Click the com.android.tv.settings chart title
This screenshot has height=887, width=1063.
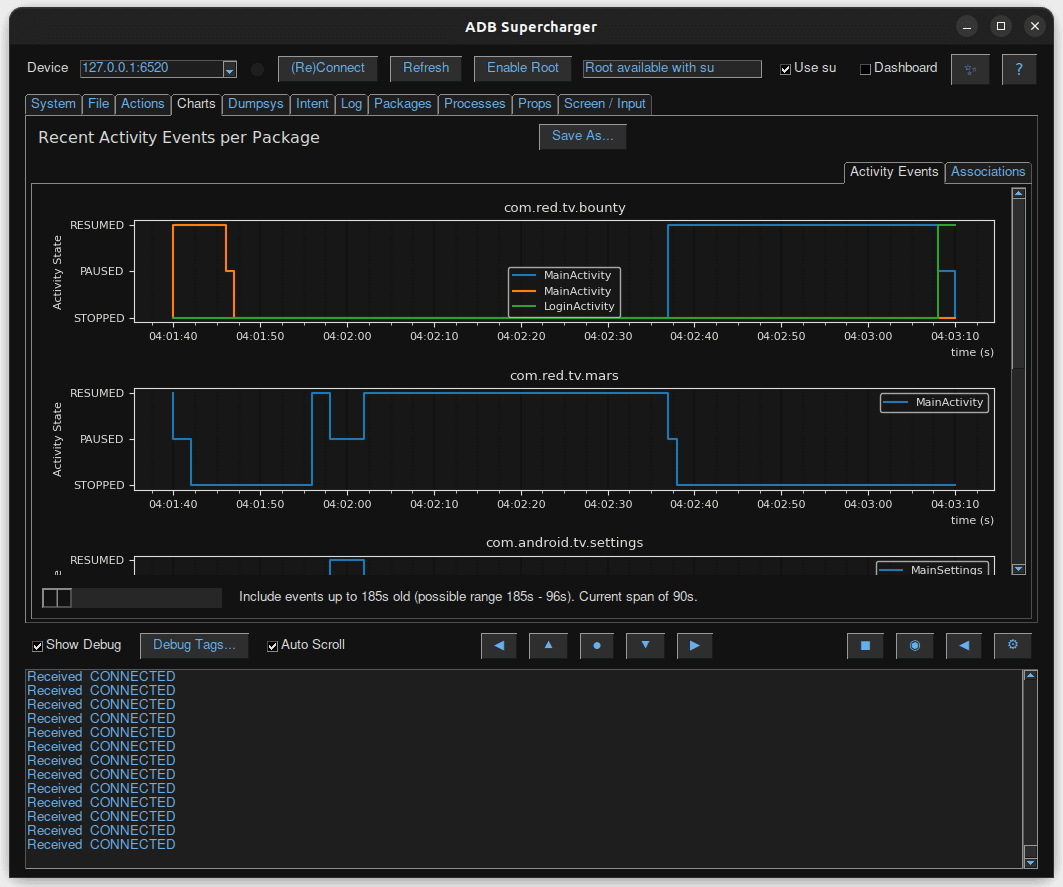[x=565, y=543]
